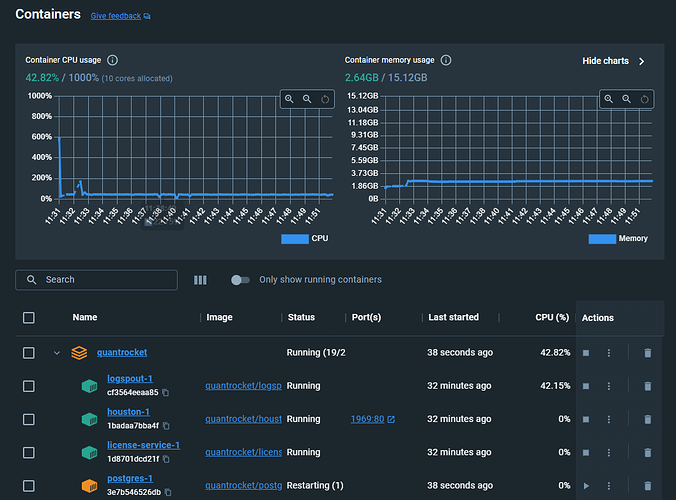
Task: Open the quantrocket/houst image link
Action: point(243,419)
